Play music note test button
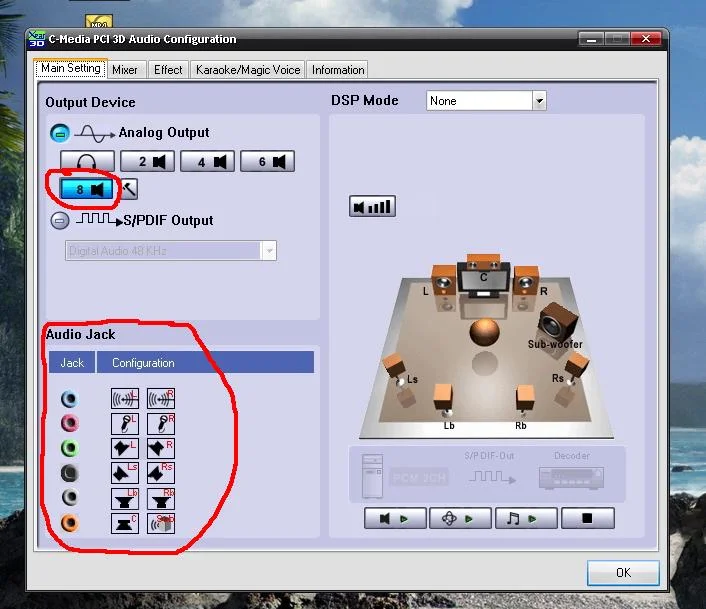 [x=525, y=519]
